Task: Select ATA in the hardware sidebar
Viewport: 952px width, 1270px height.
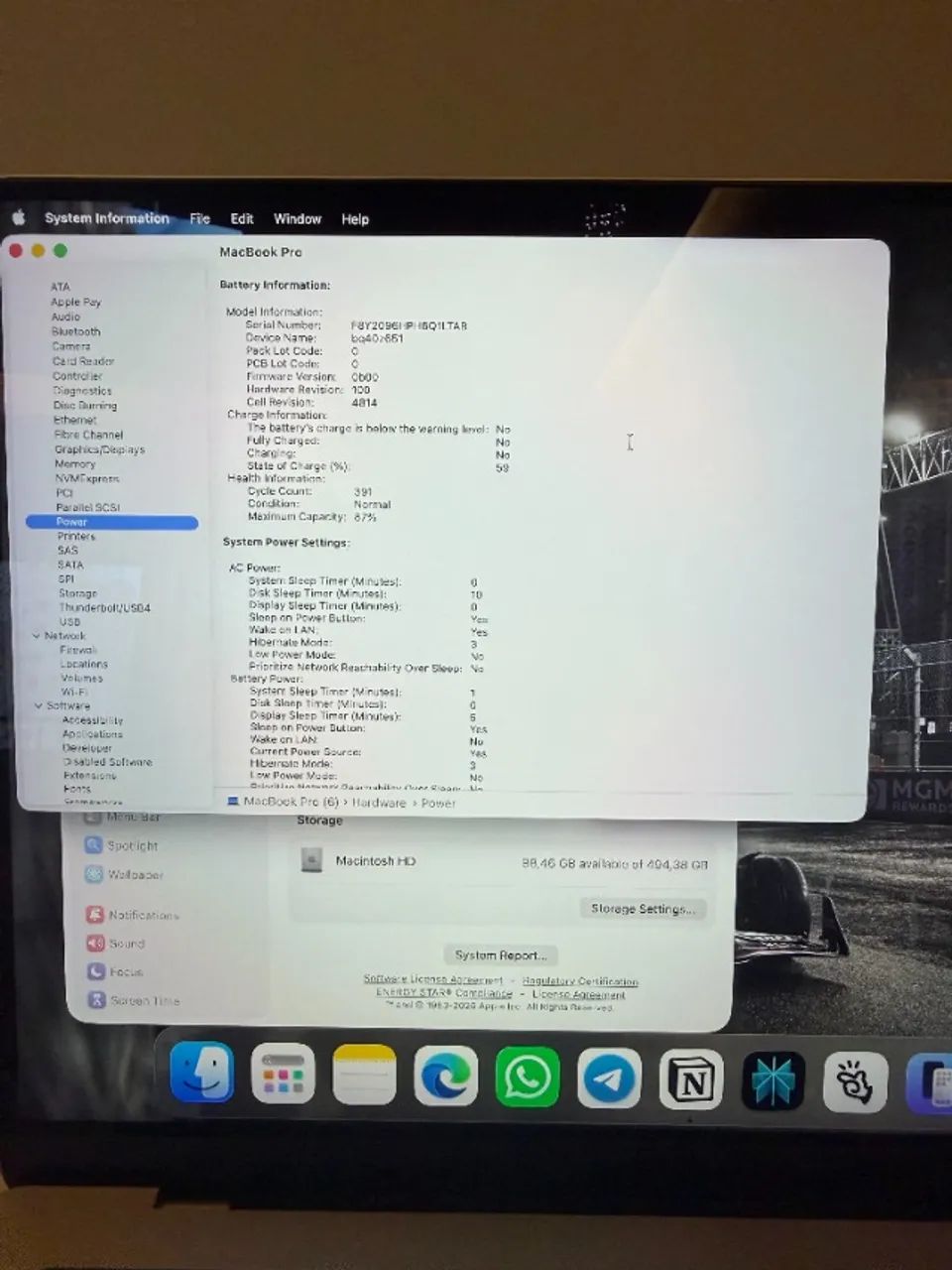Action: point(60,287)
